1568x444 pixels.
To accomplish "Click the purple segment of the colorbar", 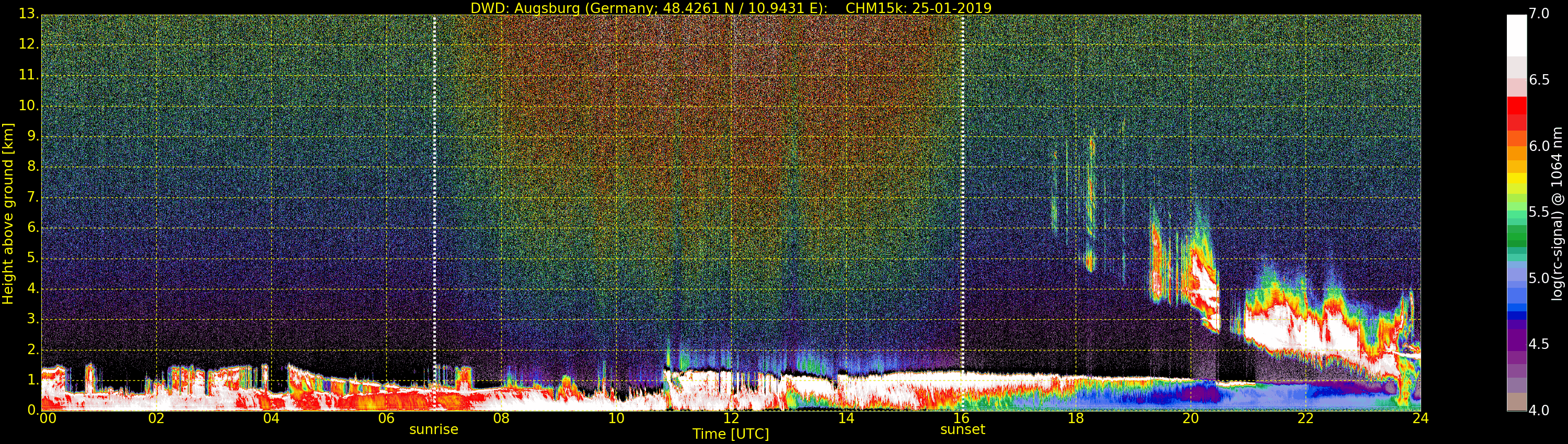I will tap(1516, 341).
